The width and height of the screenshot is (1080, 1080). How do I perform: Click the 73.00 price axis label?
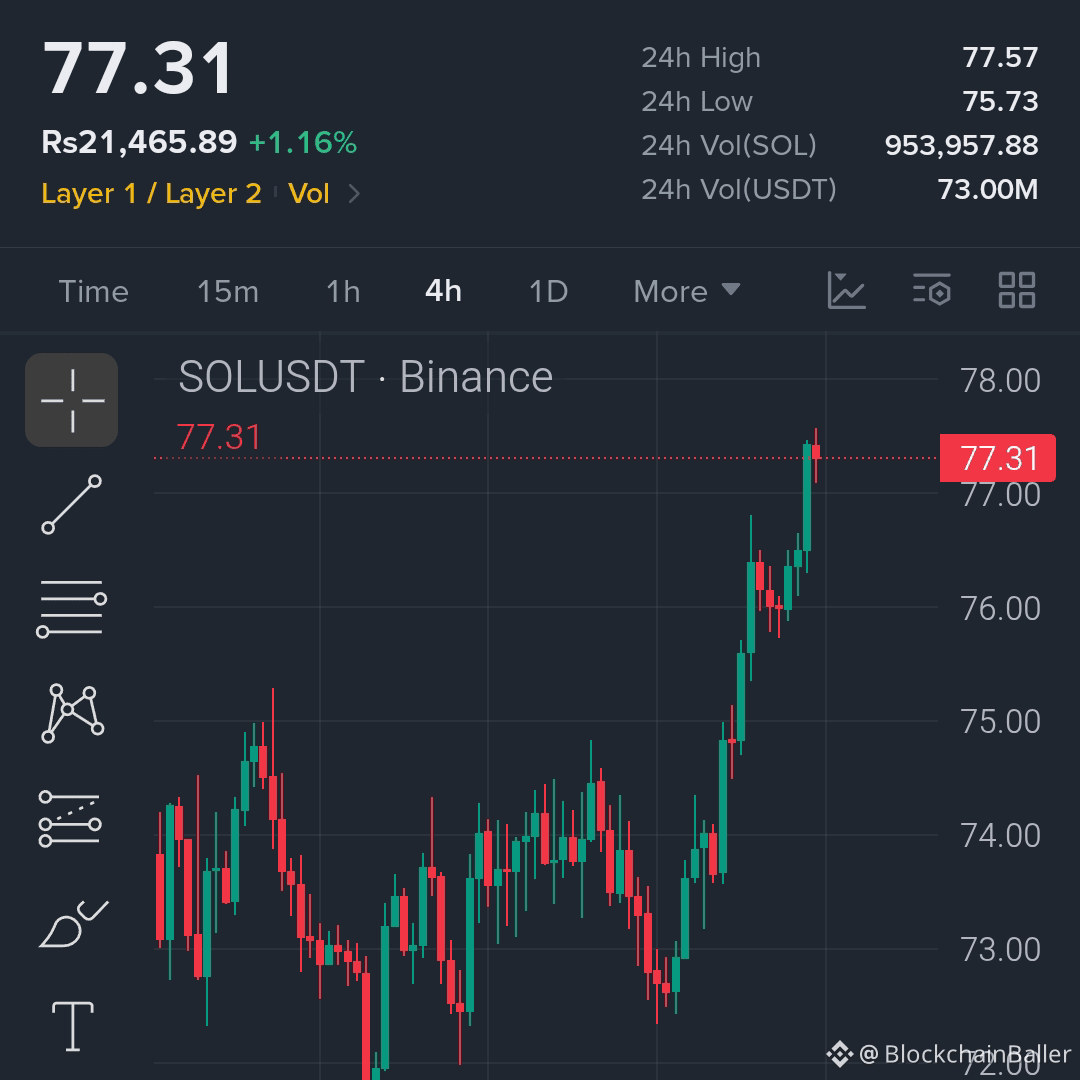pos(1000,950)
